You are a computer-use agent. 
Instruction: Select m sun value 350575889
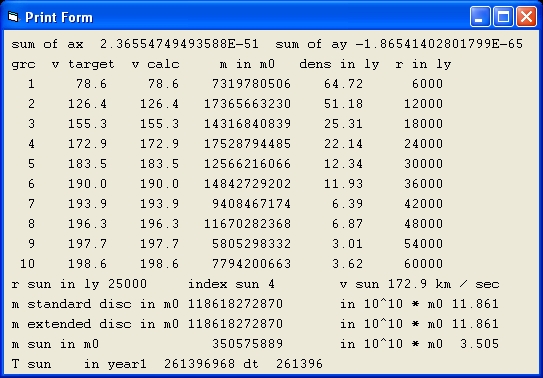click(x=248, y=344)
